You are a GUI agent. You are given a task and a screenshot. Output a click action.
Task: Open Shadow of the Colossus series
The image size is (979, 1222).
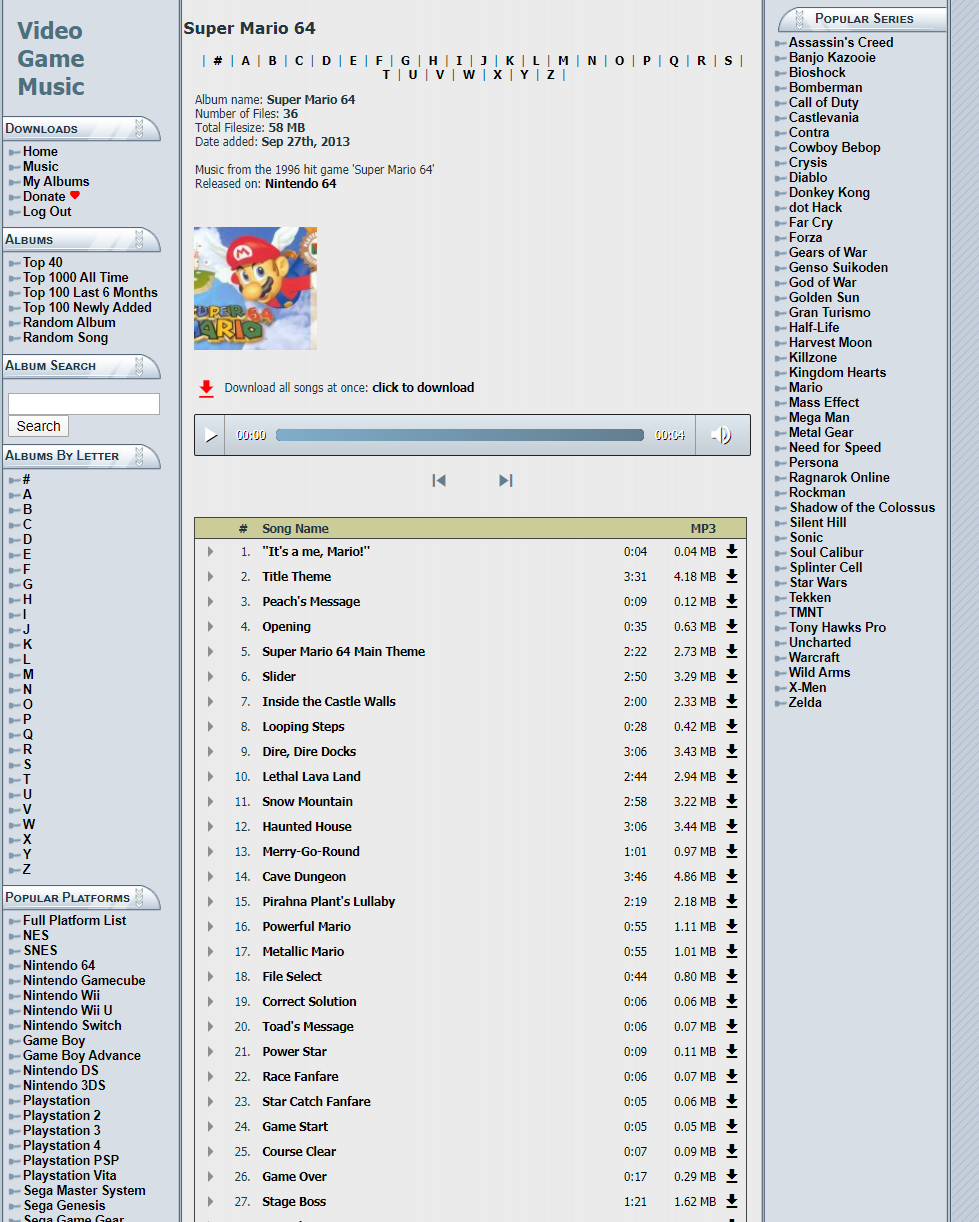862,508
